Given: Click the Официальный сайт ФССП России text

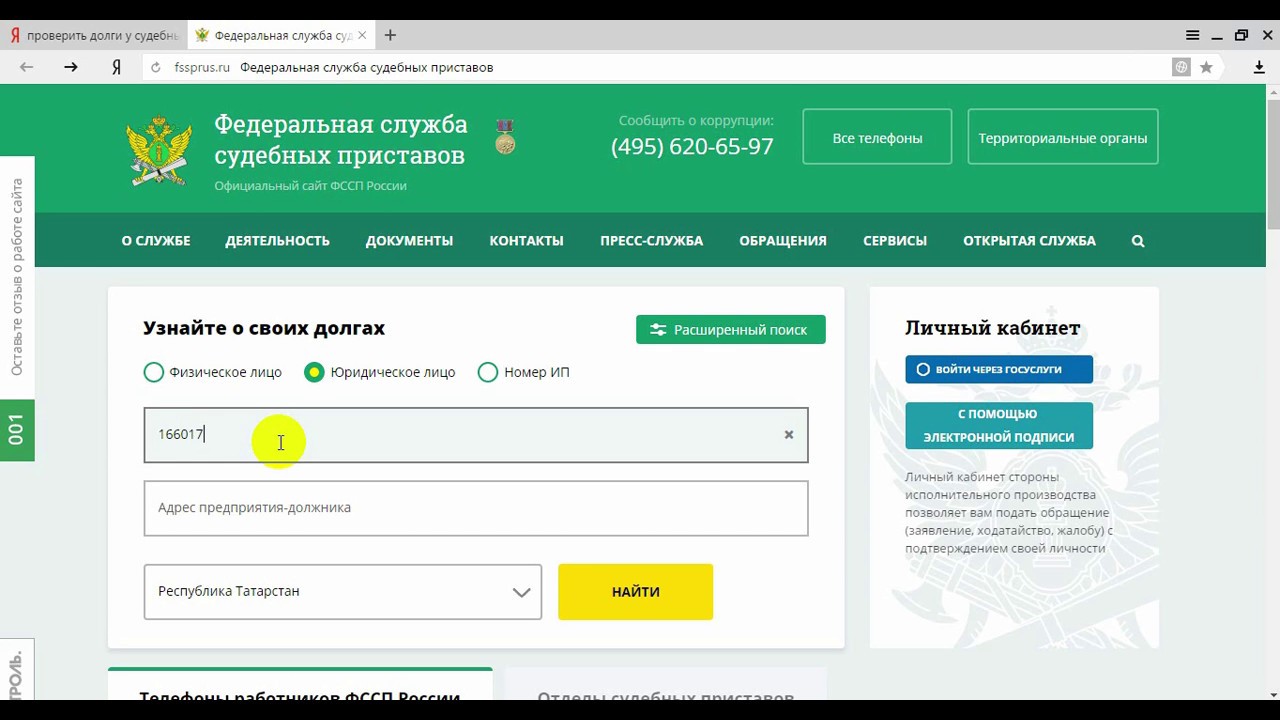Looking at the screenshot, I should (x=310, y=186).
